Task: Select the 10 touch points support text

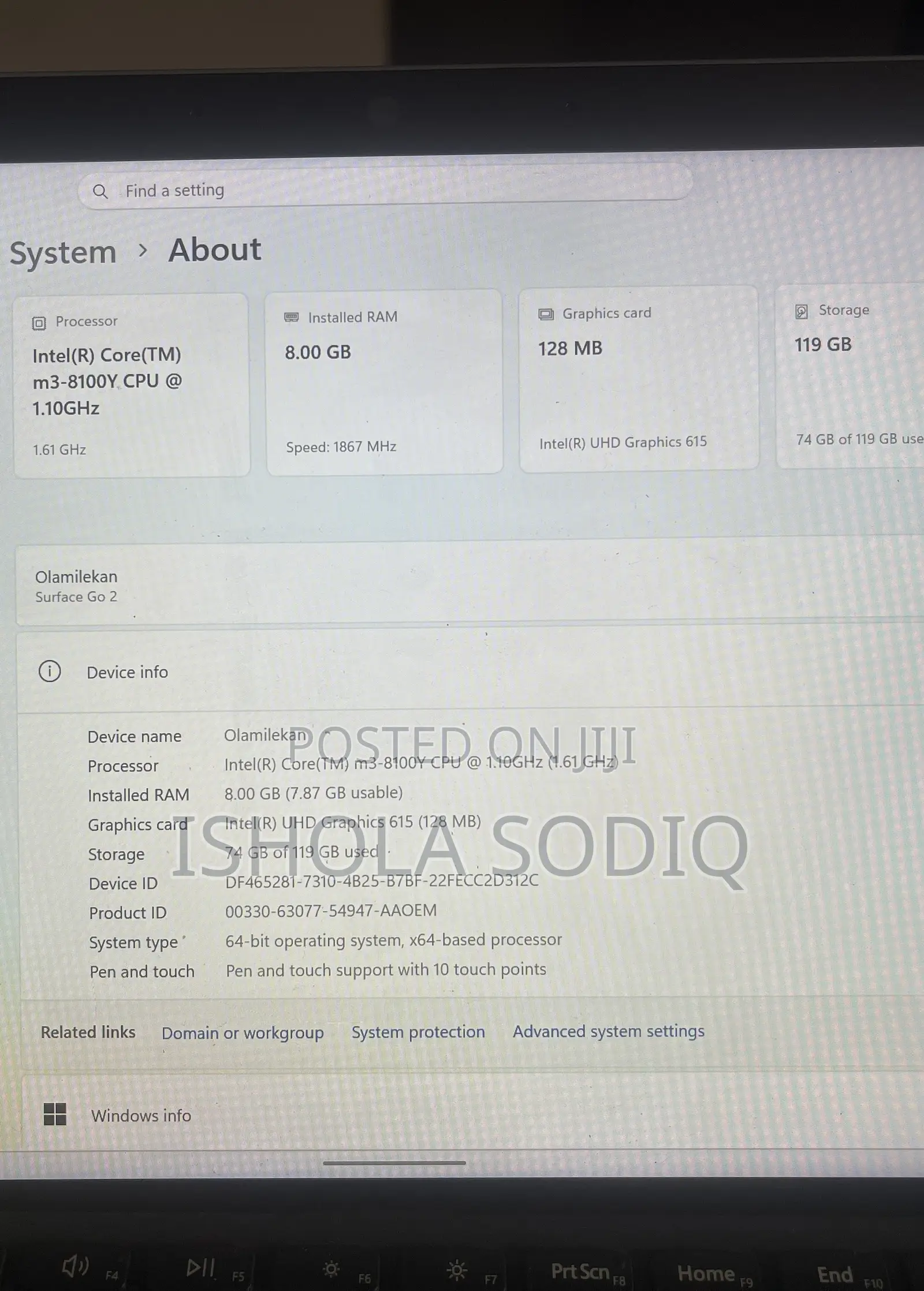Action: pyautogui.click(x=386, y=970)
